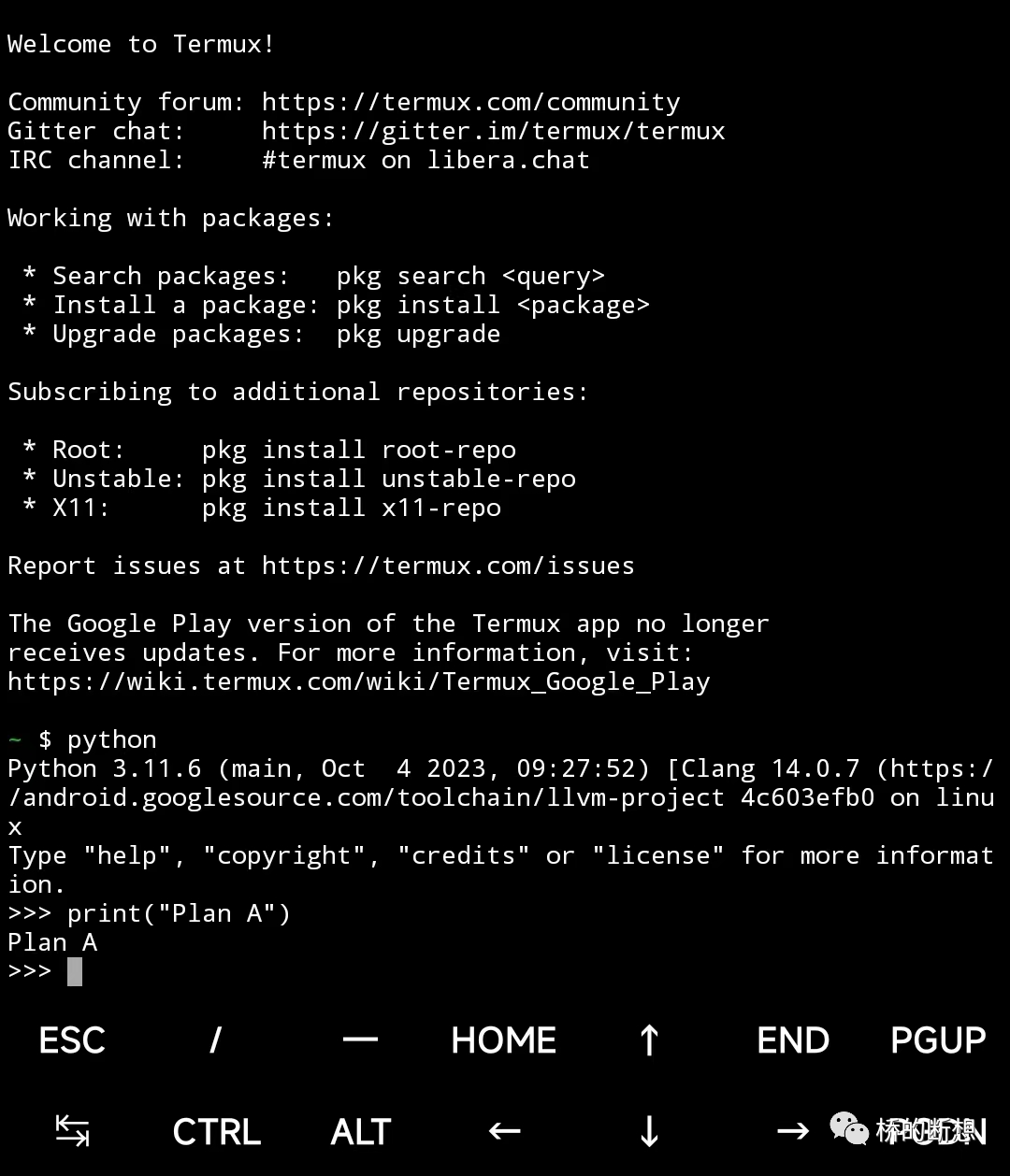Viewport: 1010px width, 1176px height.
Task: Open the gitter.im/termux/termux chat link
Action: coord(493,131)
